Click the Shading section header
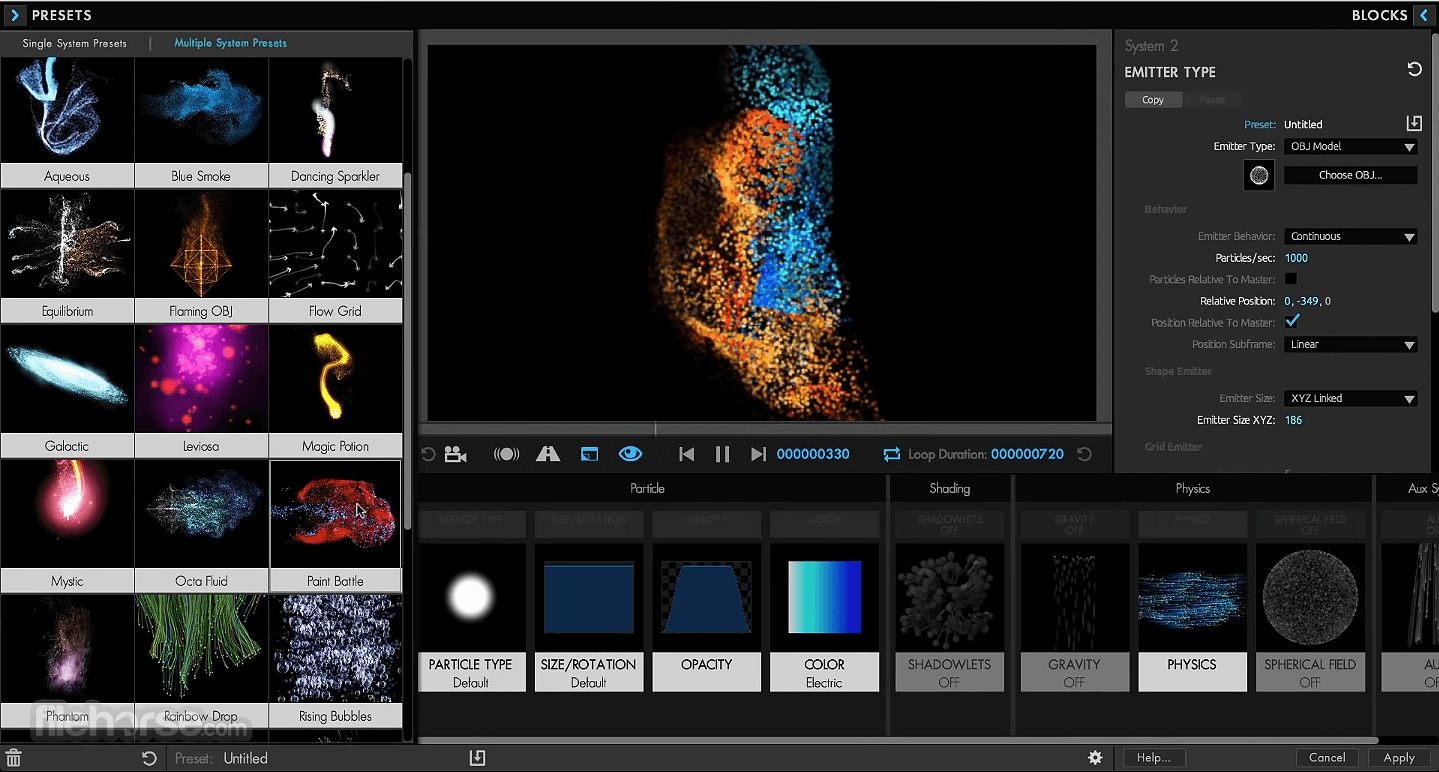The image size is (1439, 772). point(949,488)
